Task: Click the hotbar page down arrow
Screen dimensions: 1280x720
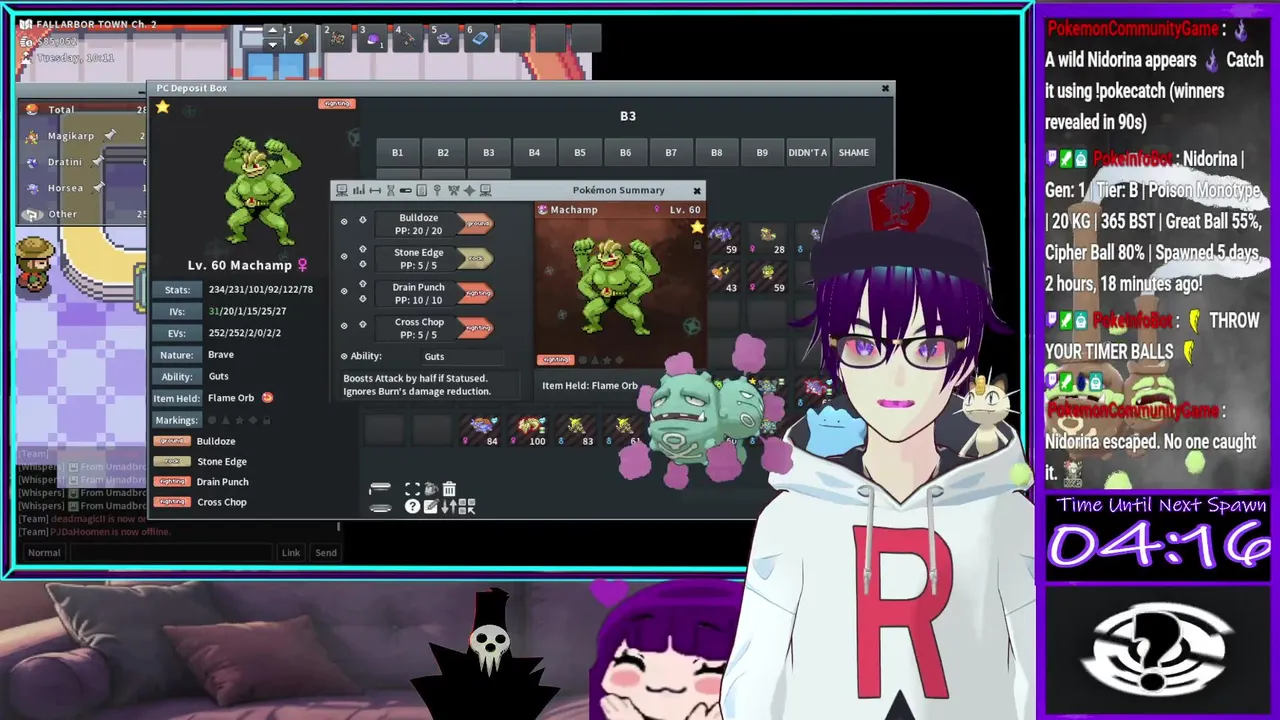Action: click(273, 44)
